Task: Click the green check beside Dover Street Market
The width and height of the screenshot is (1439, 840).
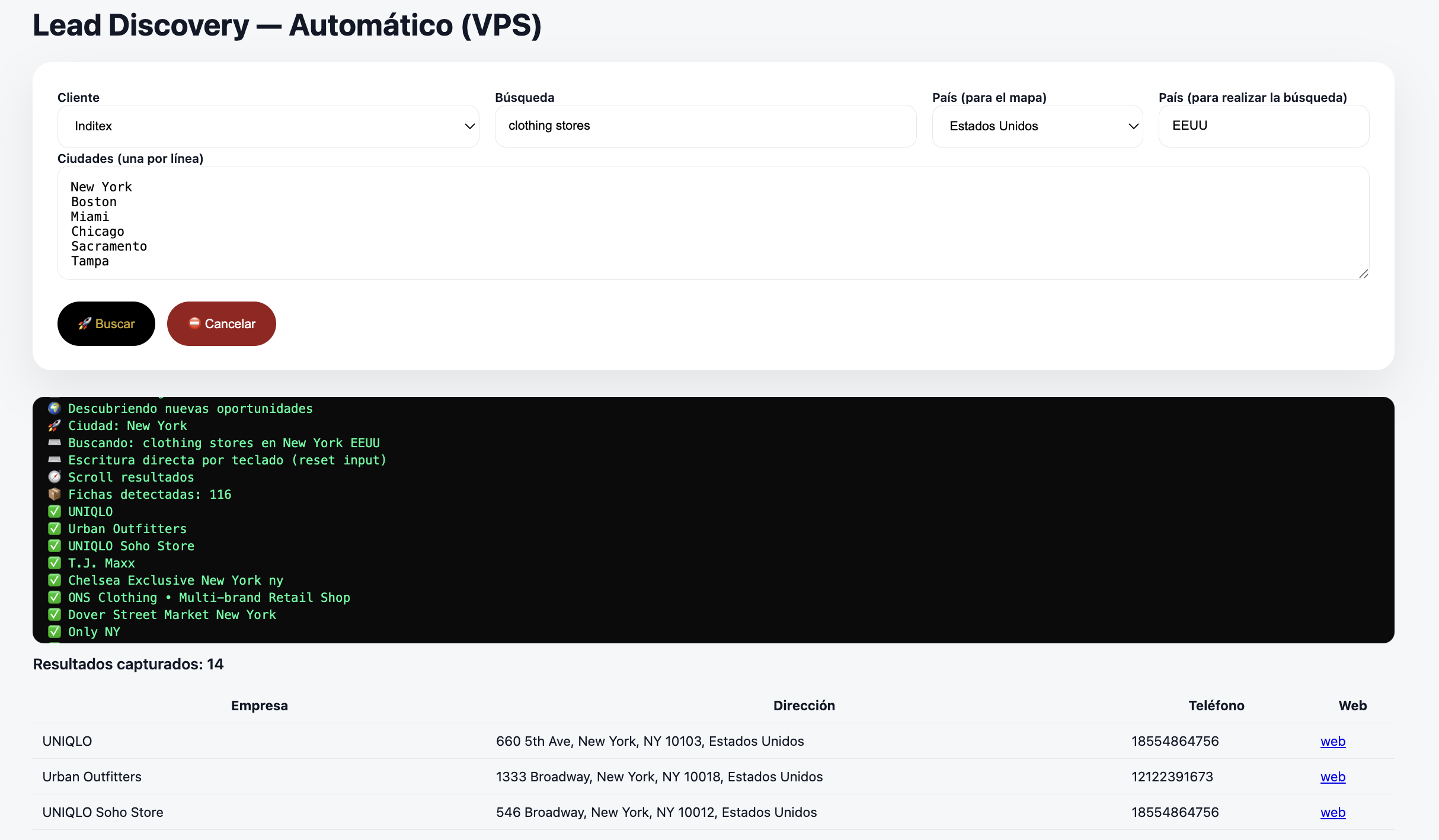Action: pos(55,614)
